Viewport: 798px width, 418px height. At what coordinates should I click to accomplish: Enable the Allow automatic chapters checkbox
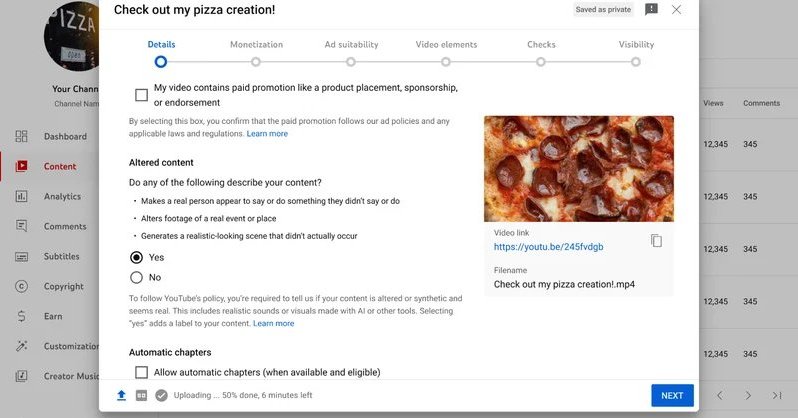[x=141, y=372]
